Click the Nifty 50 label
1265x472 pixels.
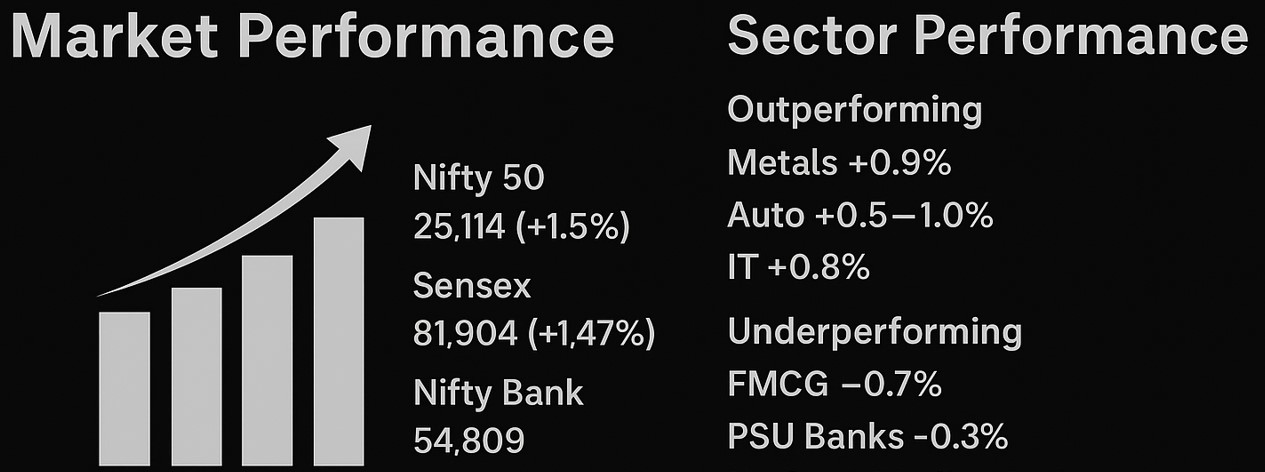coord(478,179)
